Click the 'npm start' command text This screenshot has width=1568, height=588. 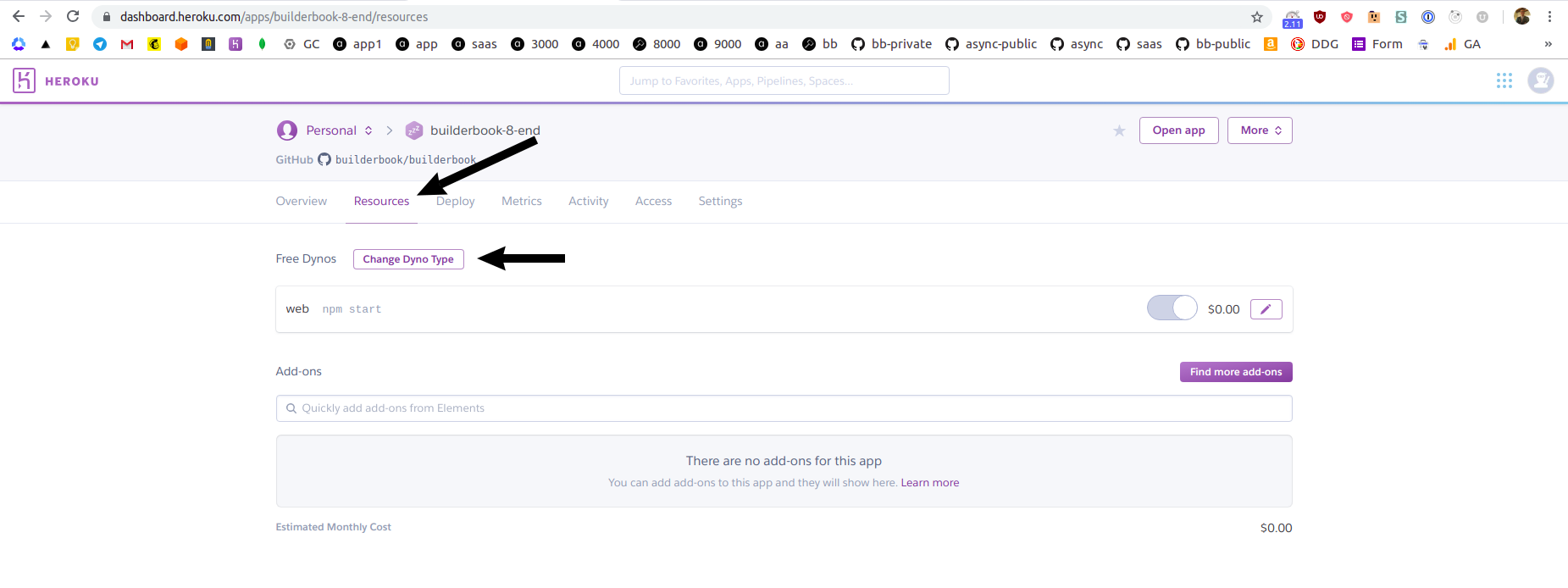352,309
